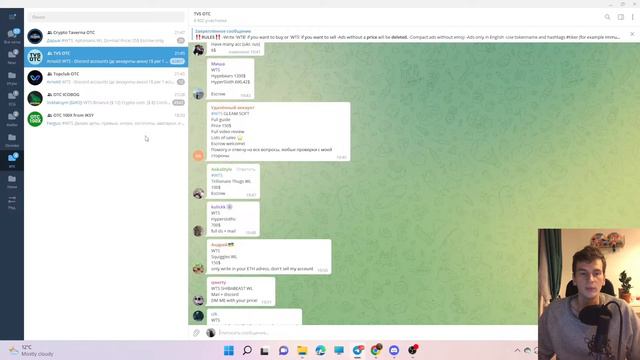Search inside the chat with magnifier icon
640x360 pixels.
tap(607, 17)
